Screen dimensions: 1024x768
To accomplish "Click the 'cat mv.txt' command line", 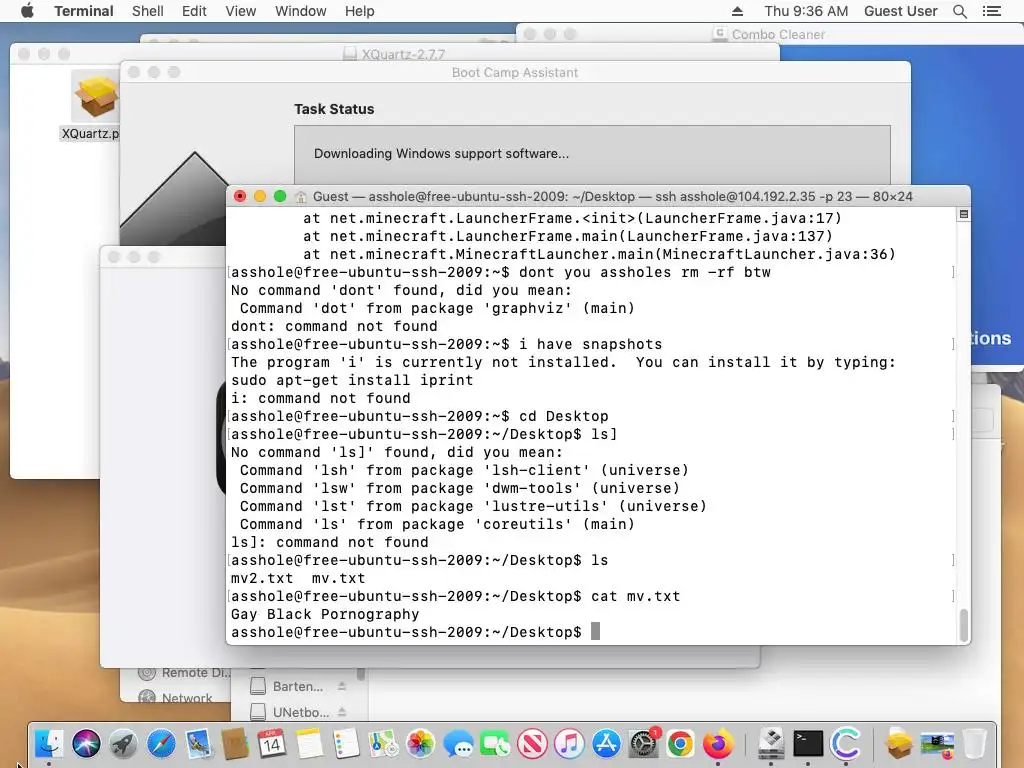I will (x=455, y=596).
